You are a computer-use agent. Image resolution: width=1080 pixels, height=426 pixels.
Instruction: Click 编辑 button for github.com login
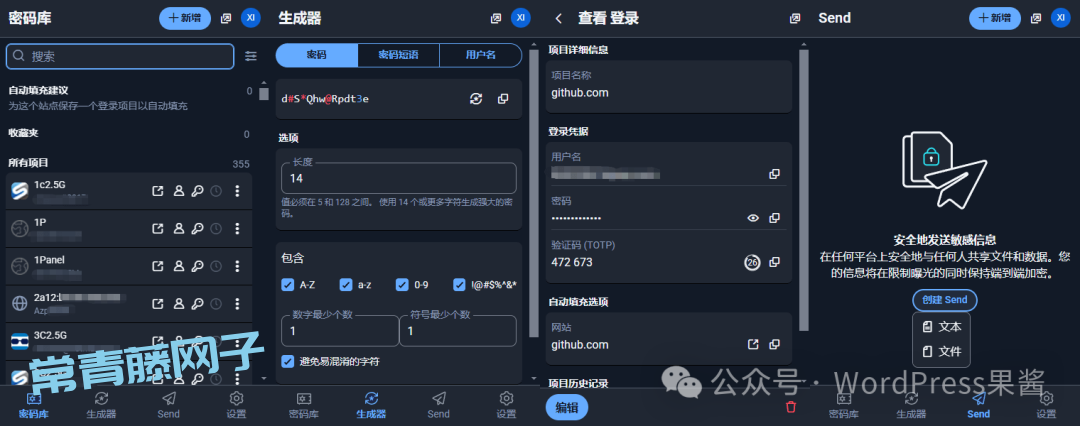point(567,407)
